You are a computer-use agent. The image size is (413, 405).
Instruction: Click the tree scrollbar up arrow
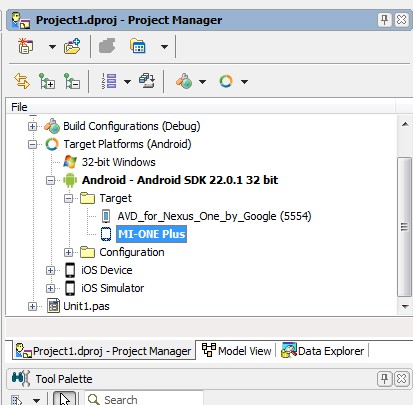(x=405, y=124)
